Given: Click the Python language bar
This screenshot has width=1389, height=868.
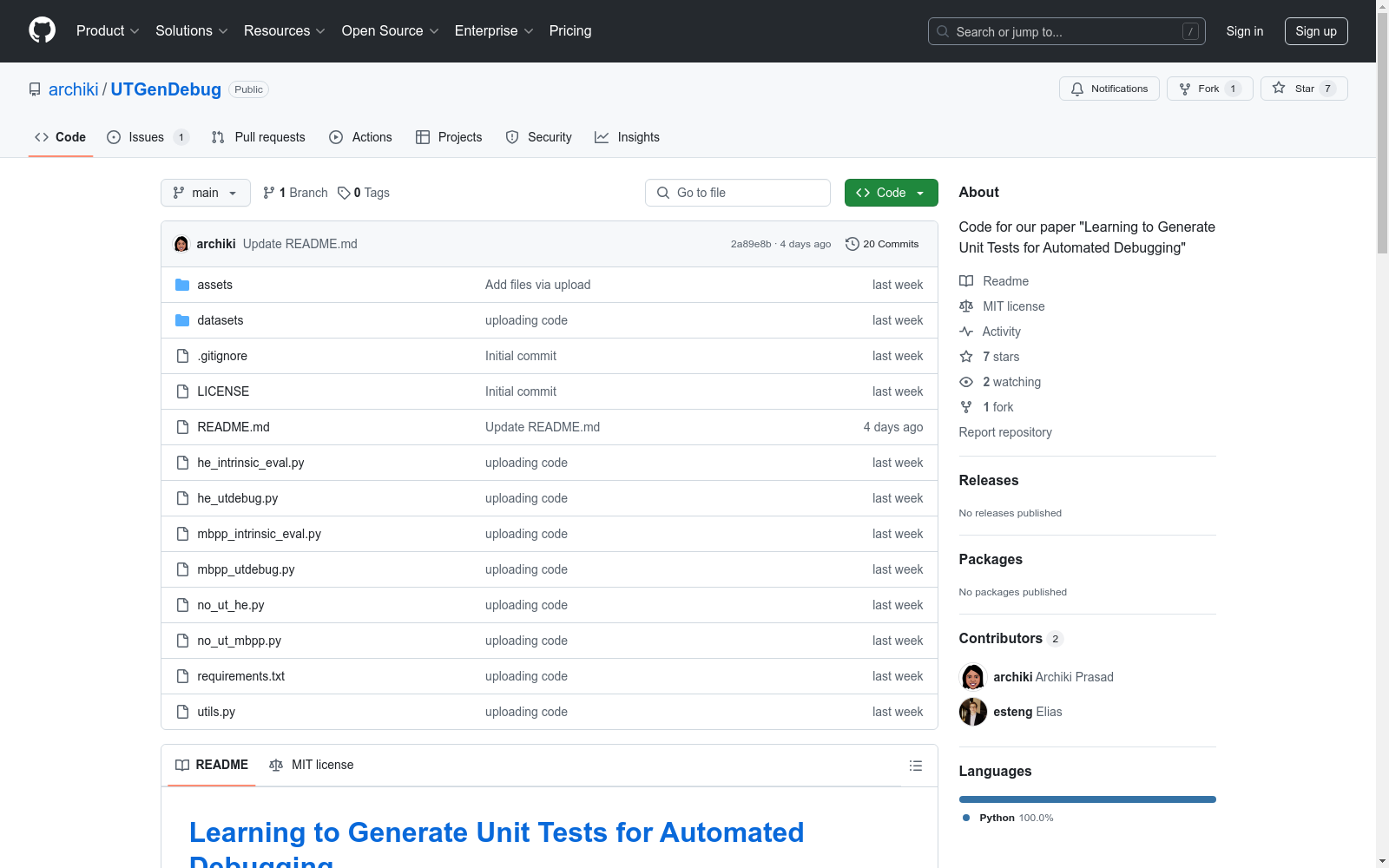Looking at the screenshot, I should click(x=1088, y=799).
